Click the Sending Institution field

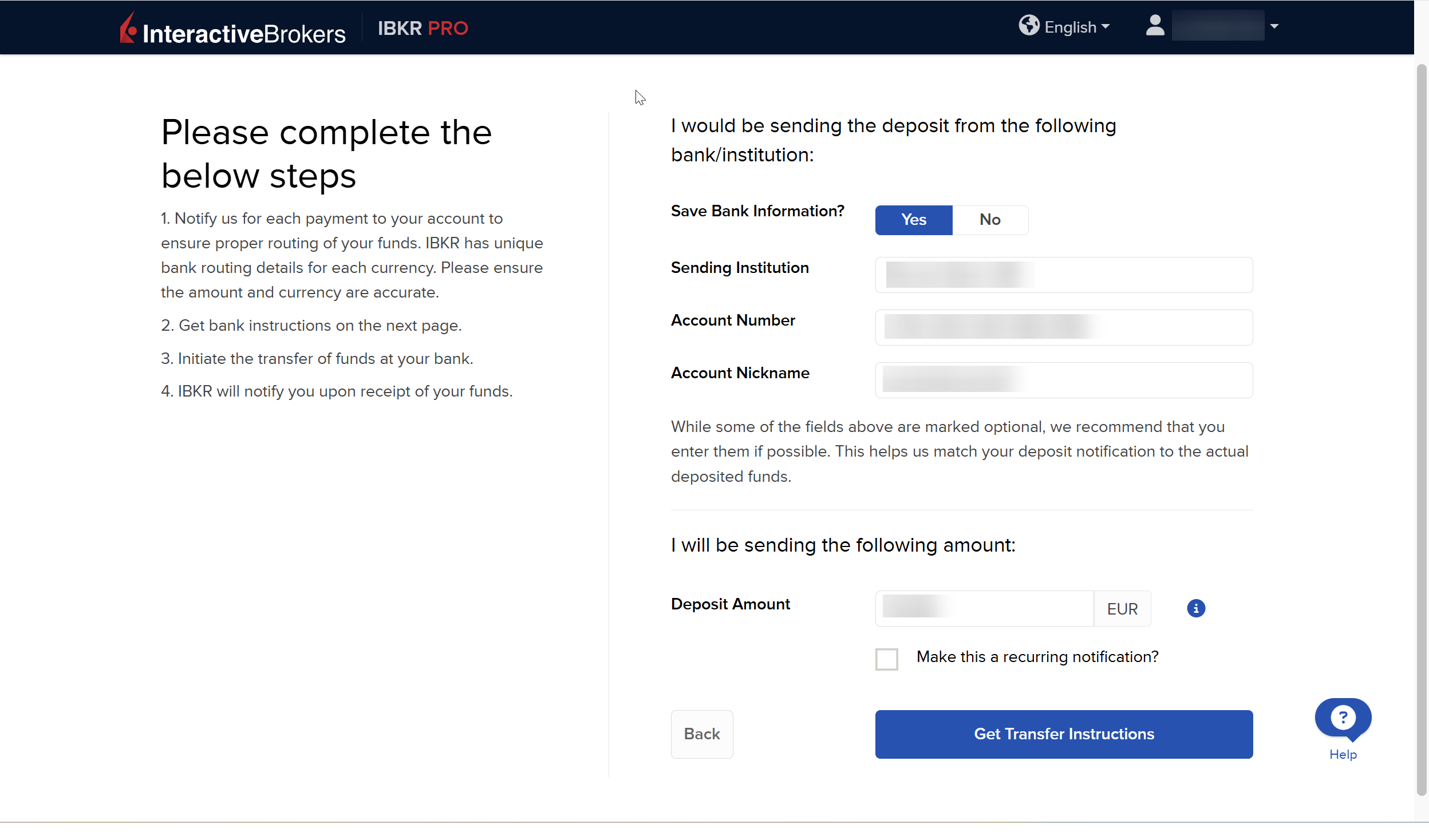pos(1063,275)
